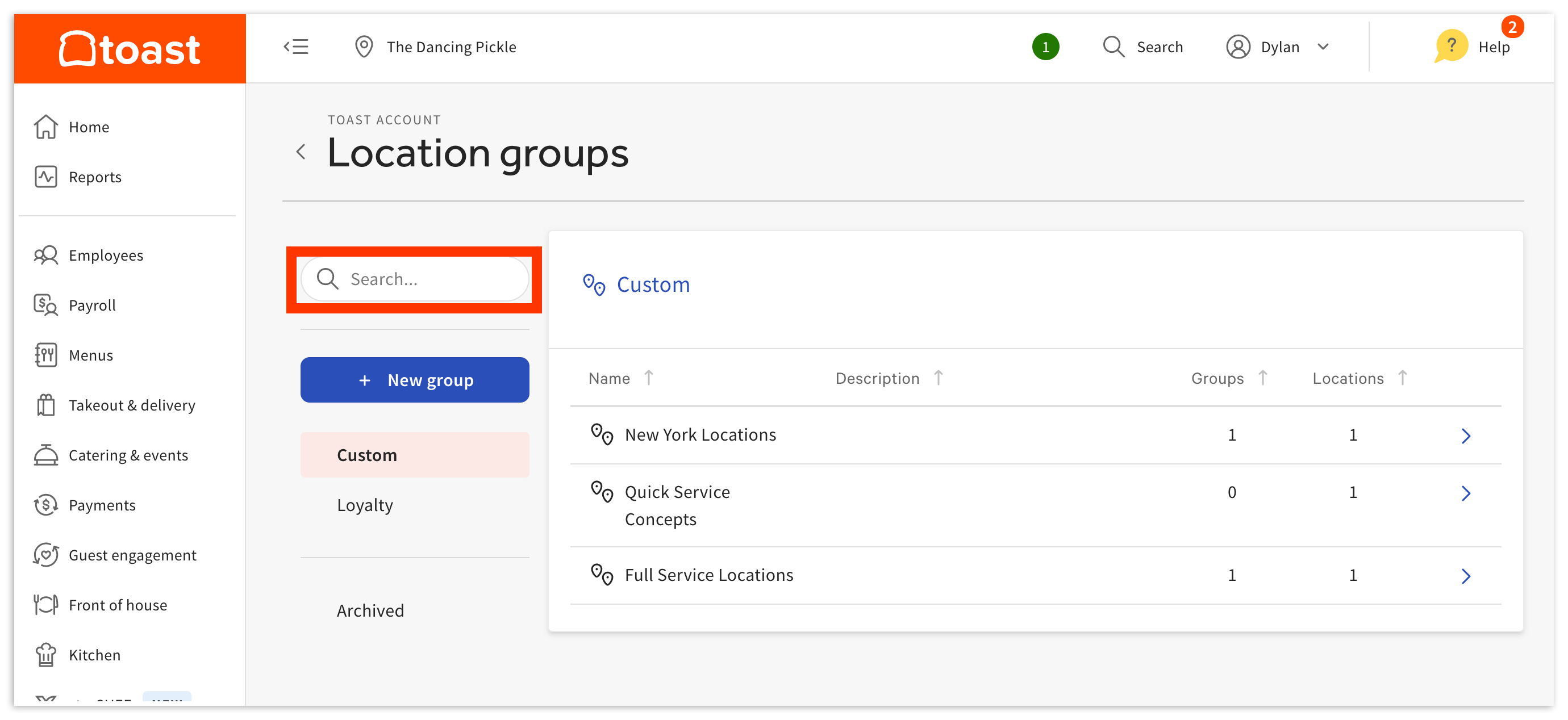Open Payroll from the sidebar
Image resolution: width=1568 pixels, height=720 pixels.
(91, 305)
